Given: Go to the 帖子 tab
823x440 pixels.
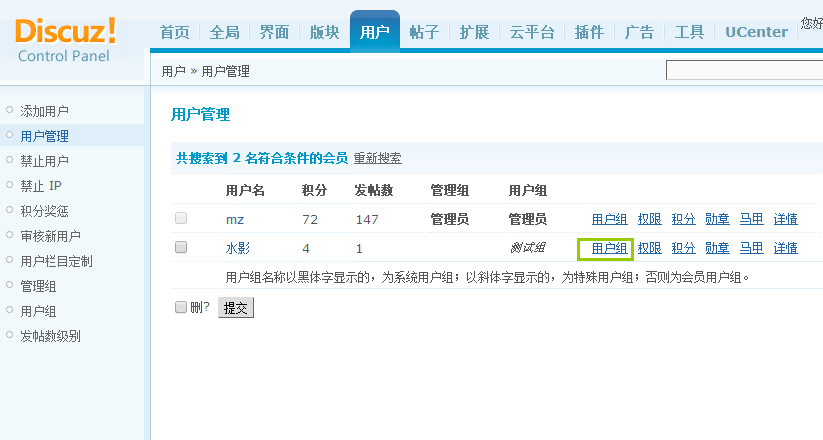Looking at the screenshot, I should coord(424,32).
